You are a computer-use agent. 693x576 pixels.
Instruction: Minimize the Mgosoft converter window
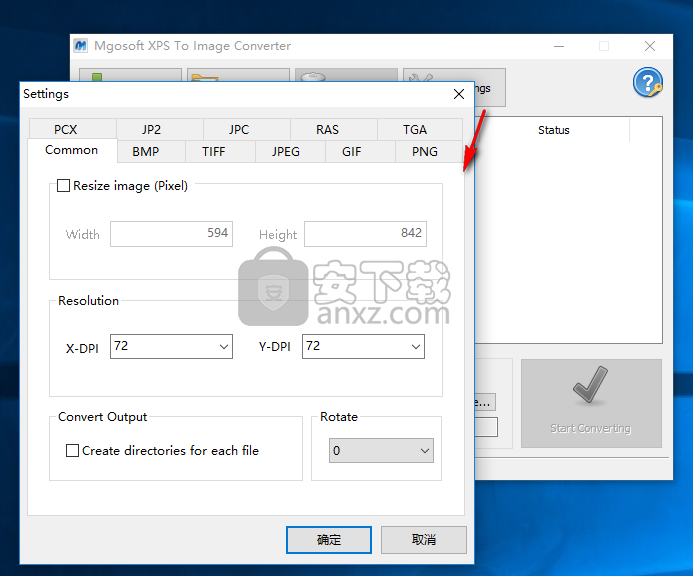pos(559,46)
